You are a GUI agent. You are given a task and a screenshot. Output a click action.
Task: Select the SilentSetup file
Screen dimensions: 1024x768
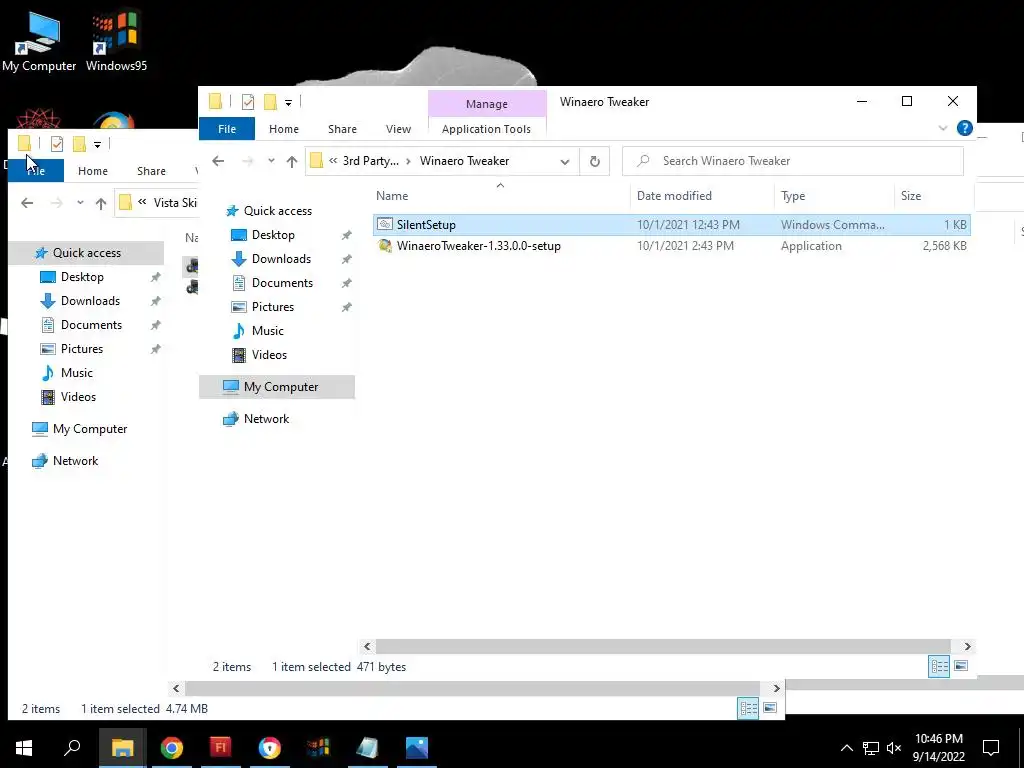click(671, 225)
